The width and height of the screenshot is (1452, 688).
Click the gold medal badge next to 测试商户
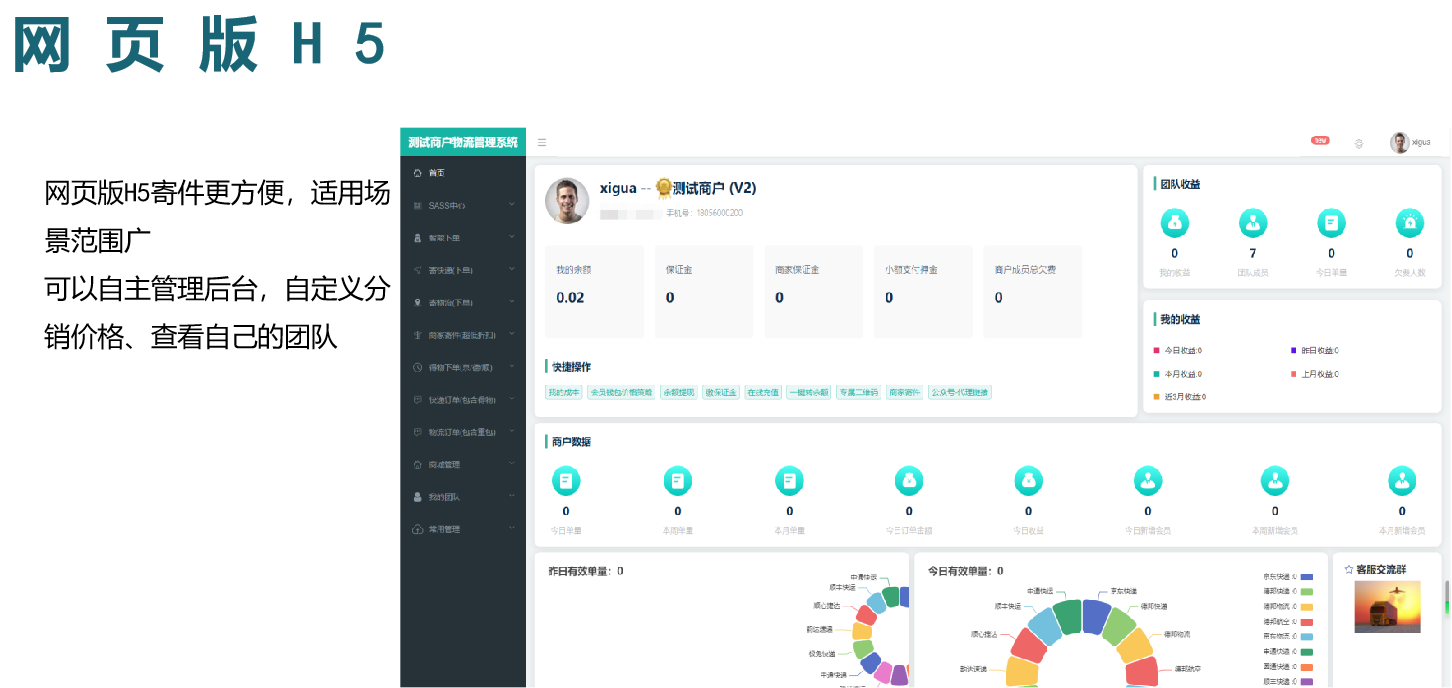(663, 188)
